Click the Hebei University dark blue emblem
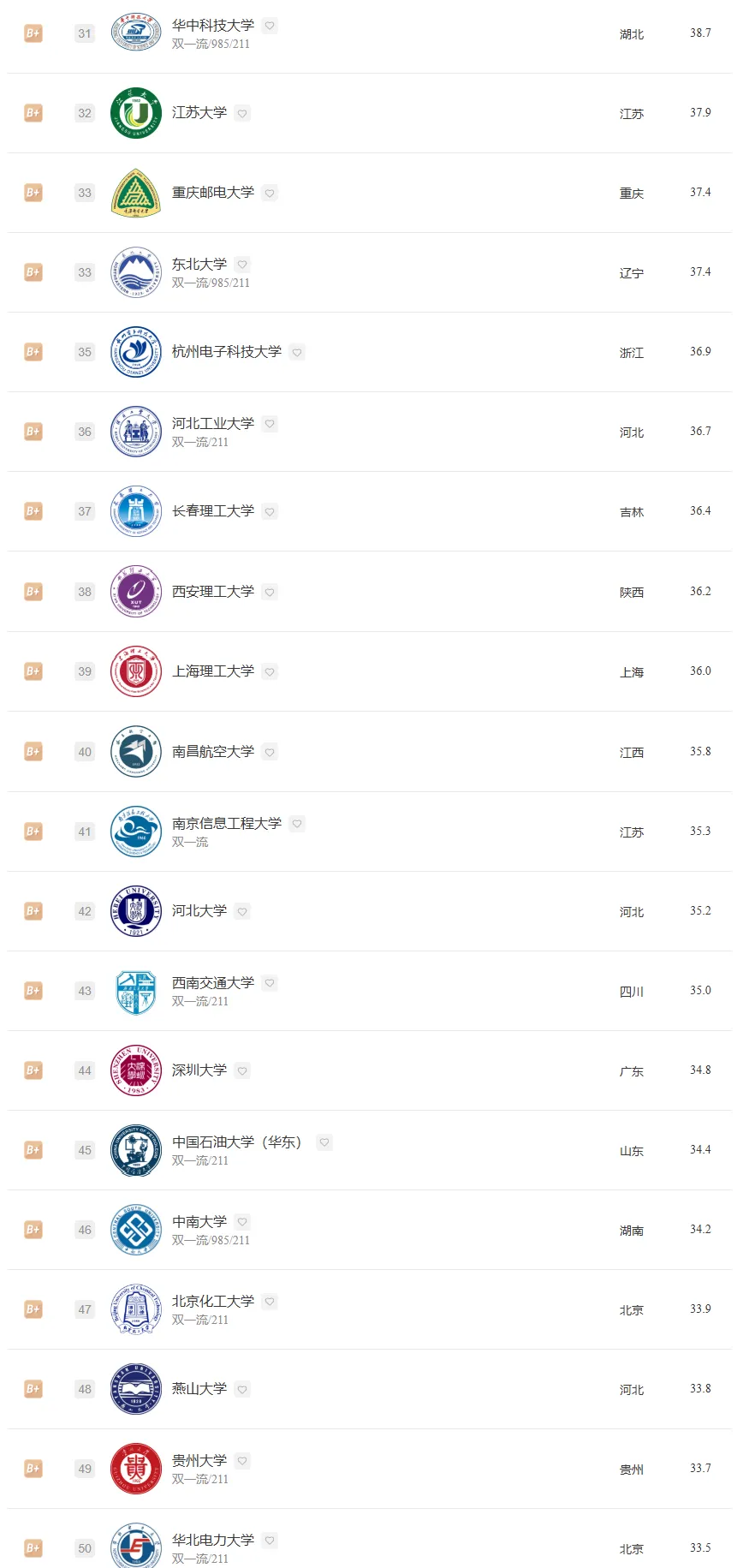The image size is (743, 1568). tap(136, 911)
